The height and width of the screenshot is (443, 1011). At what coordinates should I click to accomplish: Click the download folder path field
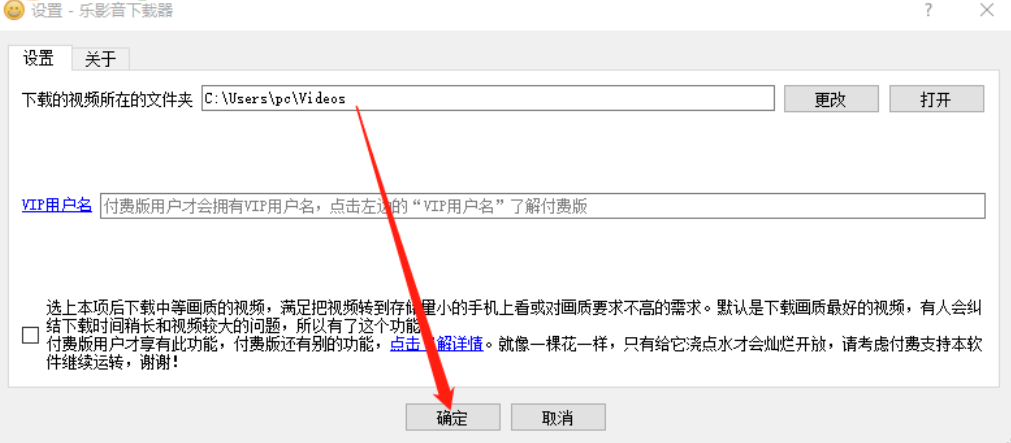(x=487, y=99)
